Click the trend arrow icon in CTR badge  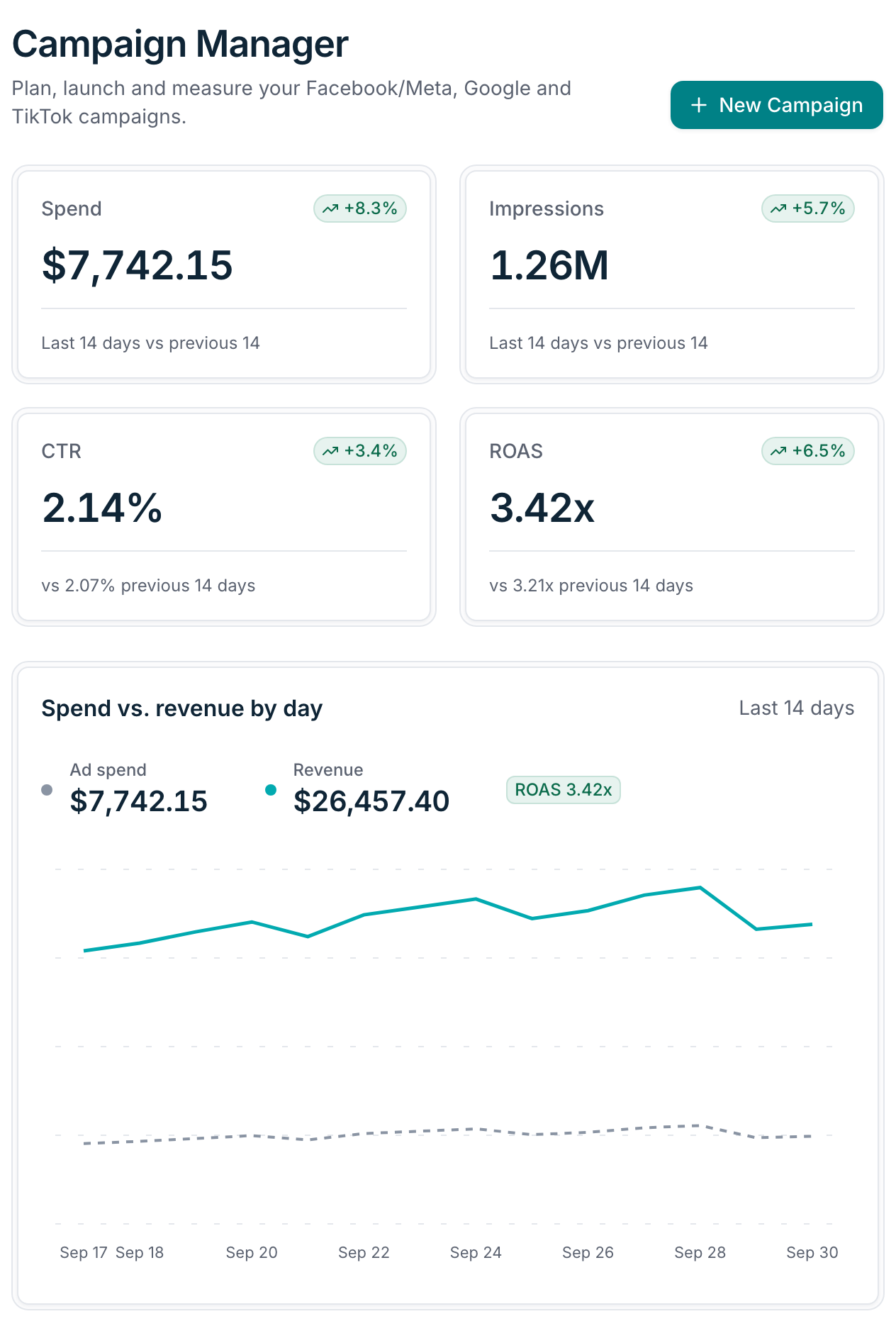click(x=330, y=451)
